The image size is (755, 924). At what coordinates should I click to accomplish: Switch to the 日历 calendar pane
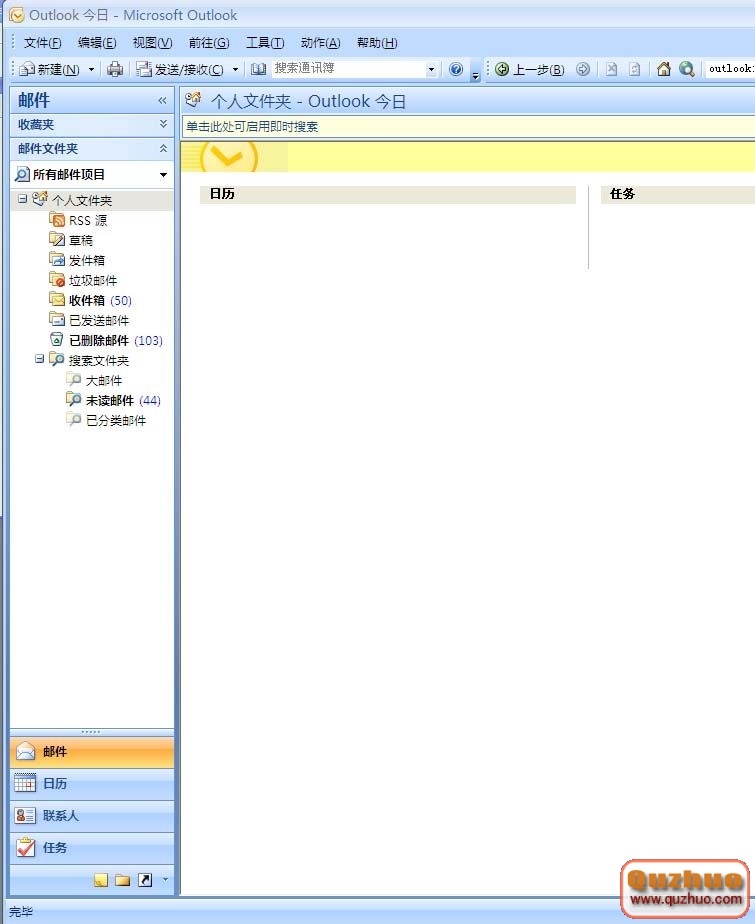click(x=92, y=784)
